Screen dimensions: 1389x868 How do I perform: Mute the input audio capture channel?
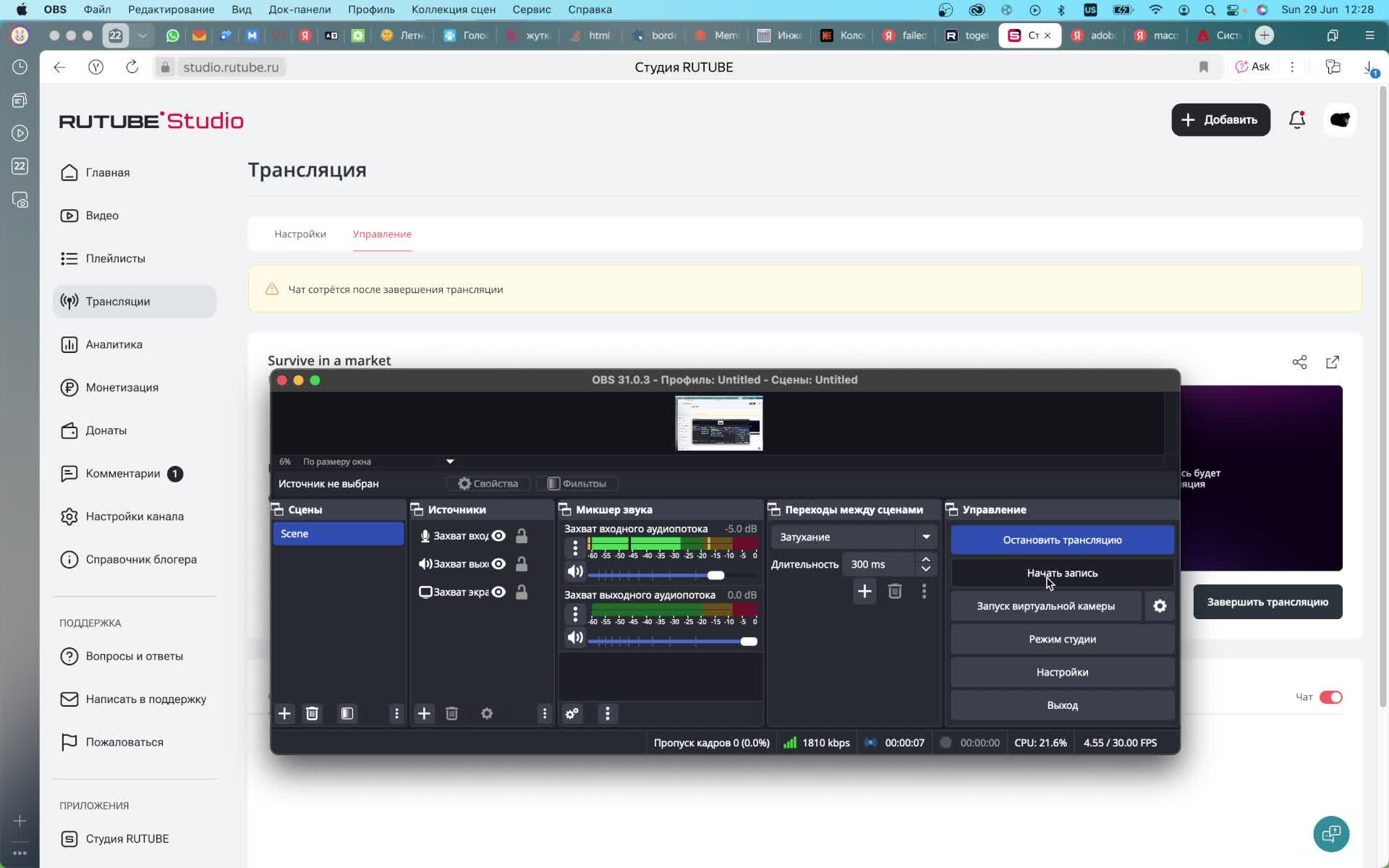[575, 571]
